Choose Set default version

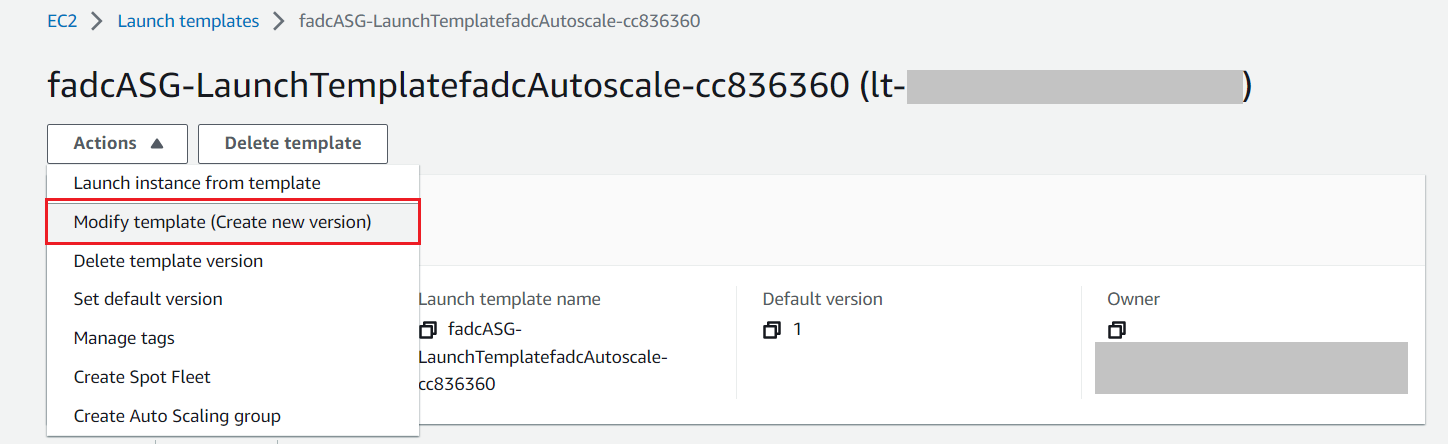click(x=148, y=299)
